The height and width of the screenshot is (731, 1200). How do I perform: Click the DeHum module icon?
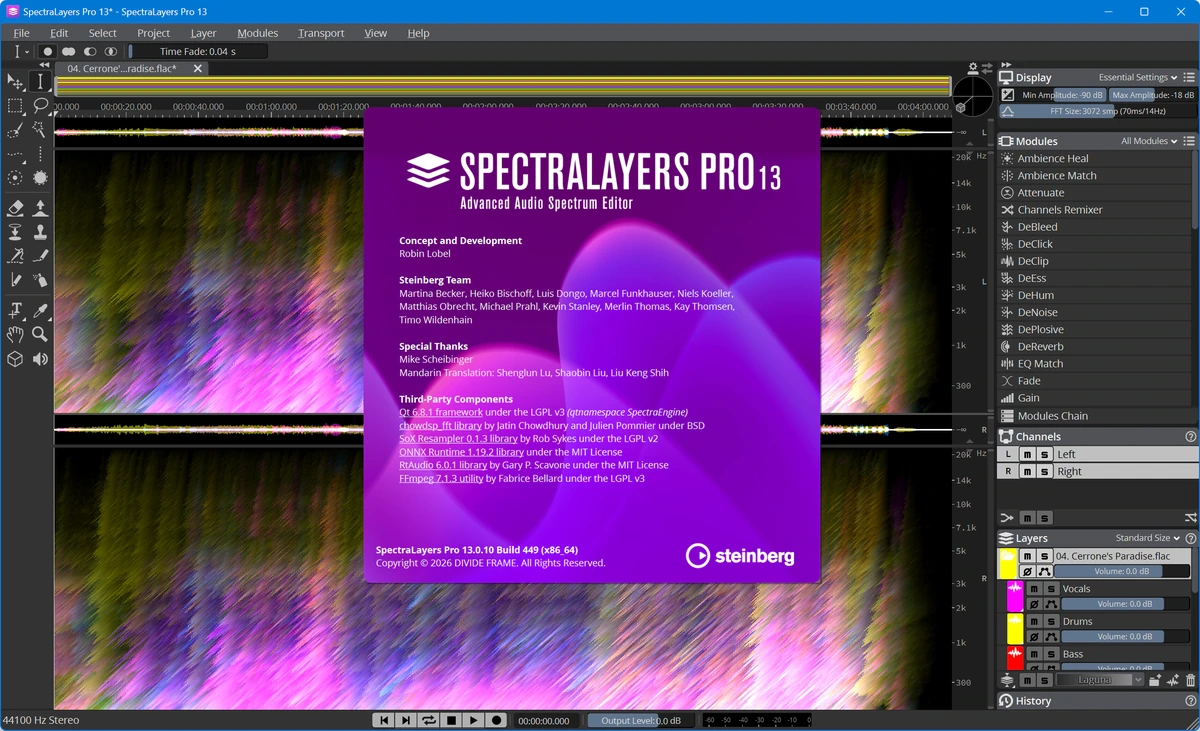coord(1007,295)
